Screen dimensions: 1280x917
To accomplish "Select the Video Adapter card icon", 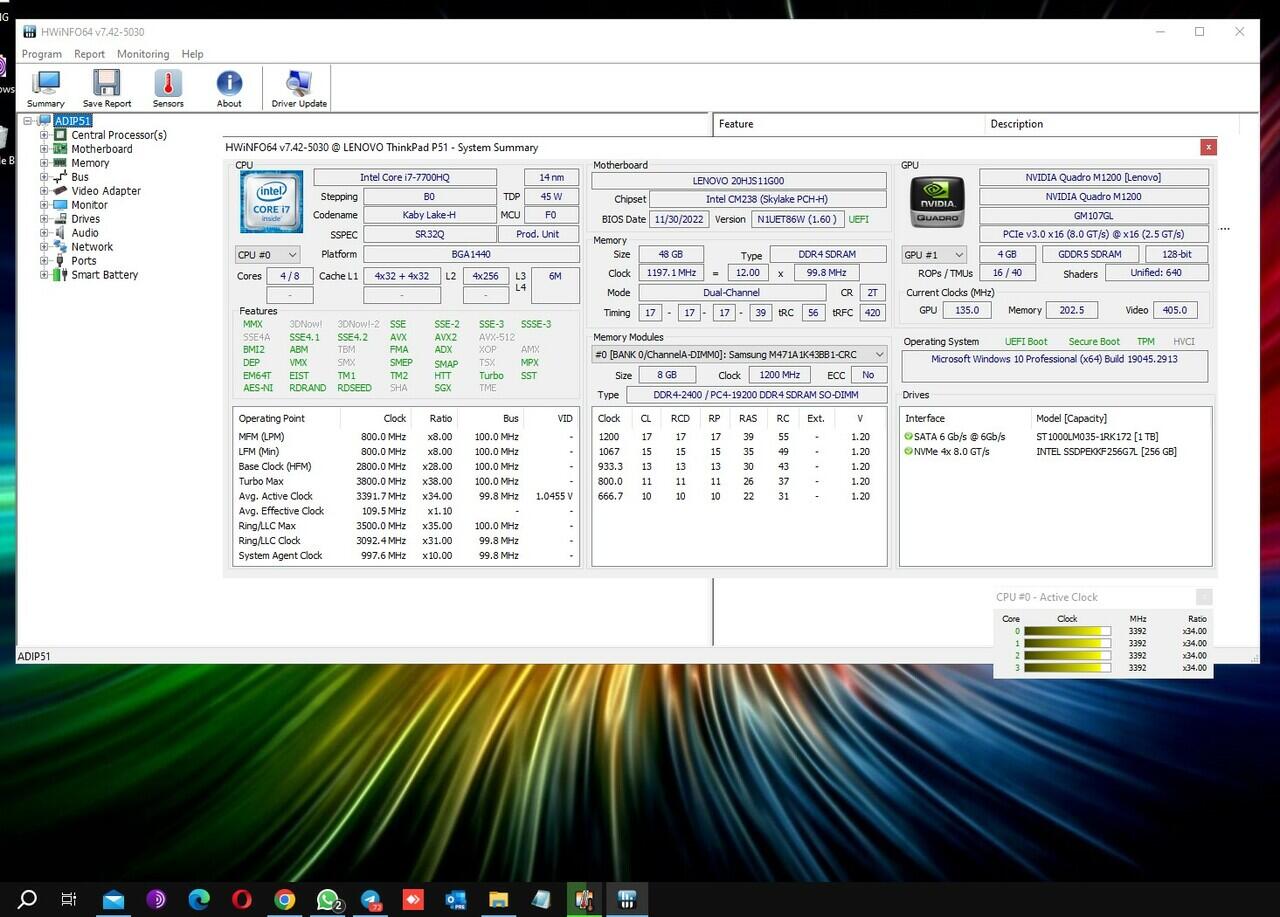I will tap(60, 191).
